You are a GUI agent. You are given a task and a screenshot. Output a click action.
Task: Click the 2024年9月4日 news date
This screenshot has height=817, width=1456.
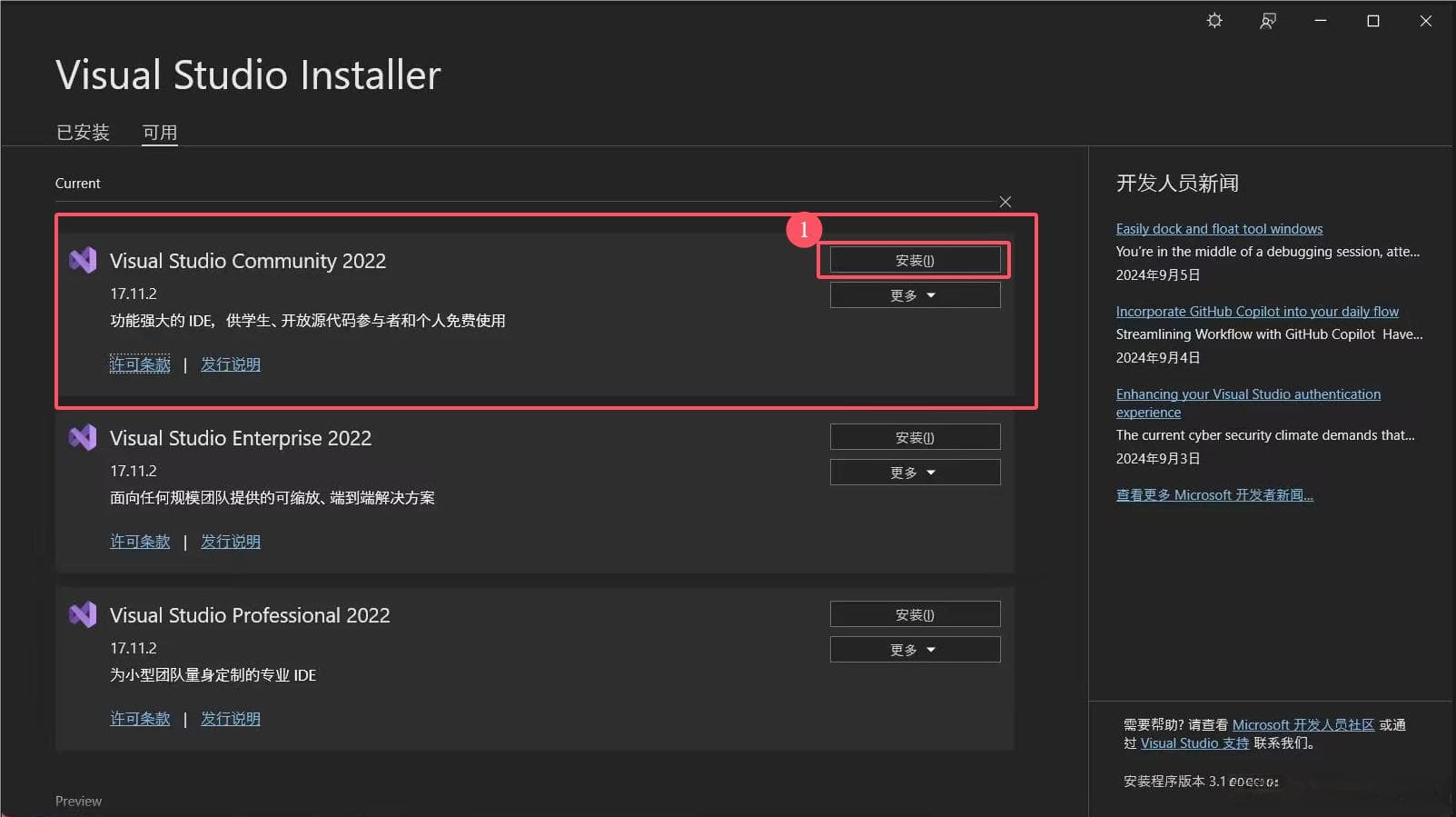click(1158, 358)
